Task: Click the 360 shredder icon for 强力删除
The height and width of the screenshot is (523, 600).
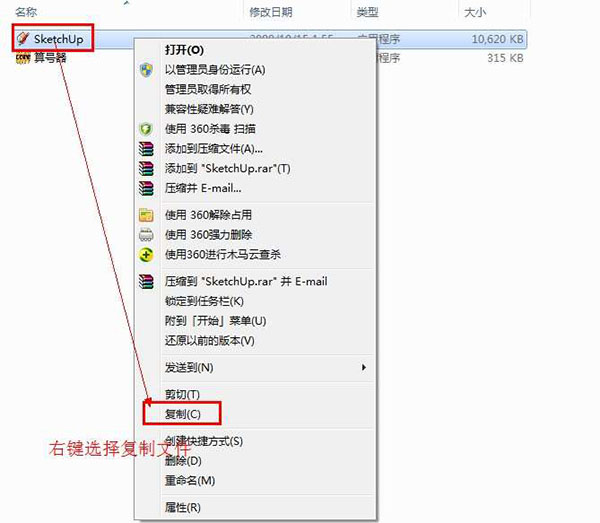Action: pyautogui.click(x=146, y=235)
